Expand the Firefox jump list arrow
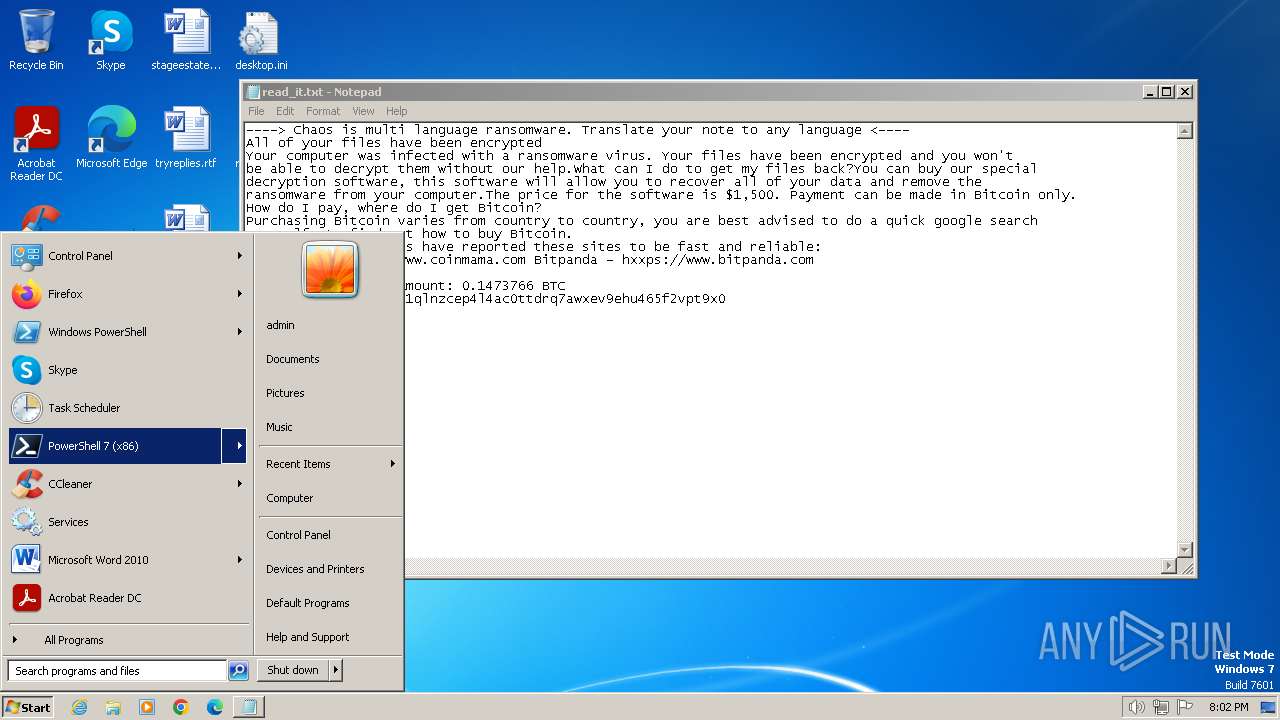 click(x=240, y=294)
